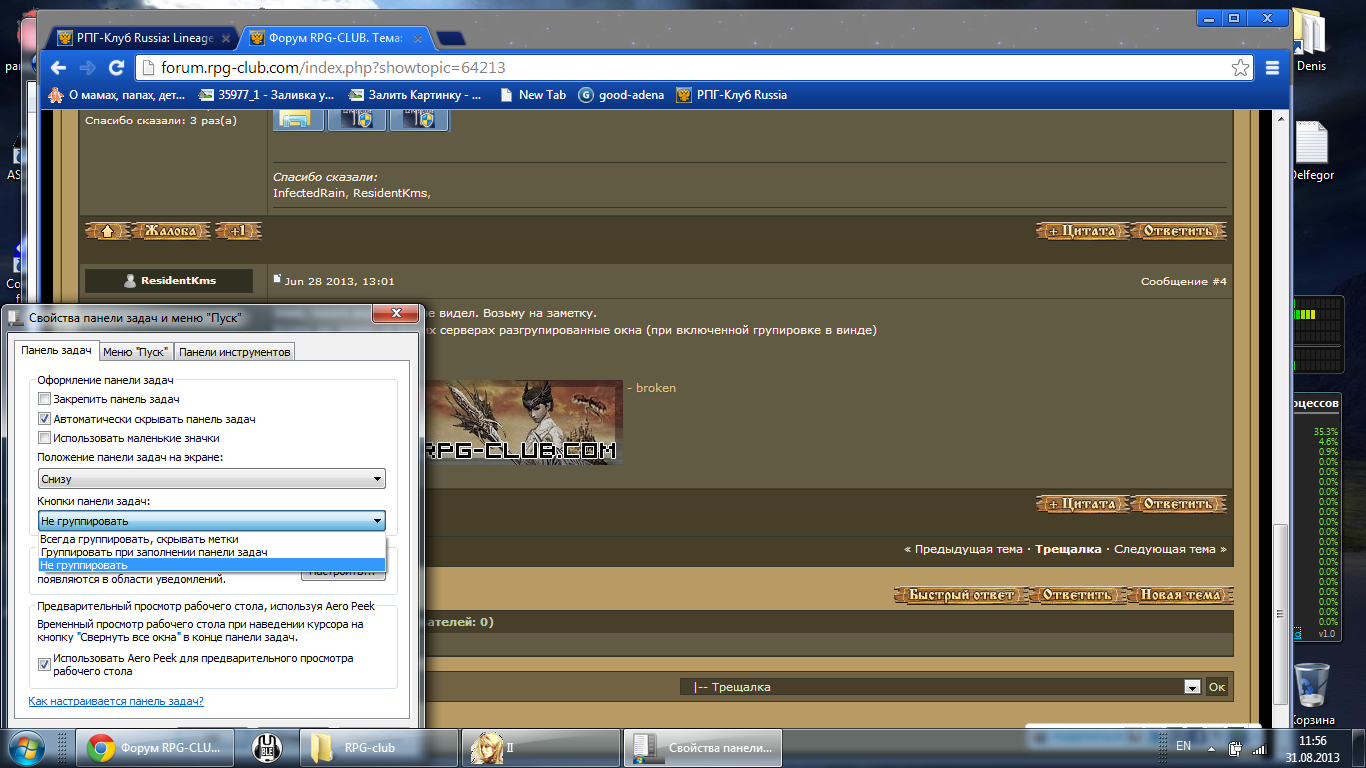The height and width of the screenshot is (768, 1366).
Task: Switch to the Панели инструментов tab
Action: point(234,351)
